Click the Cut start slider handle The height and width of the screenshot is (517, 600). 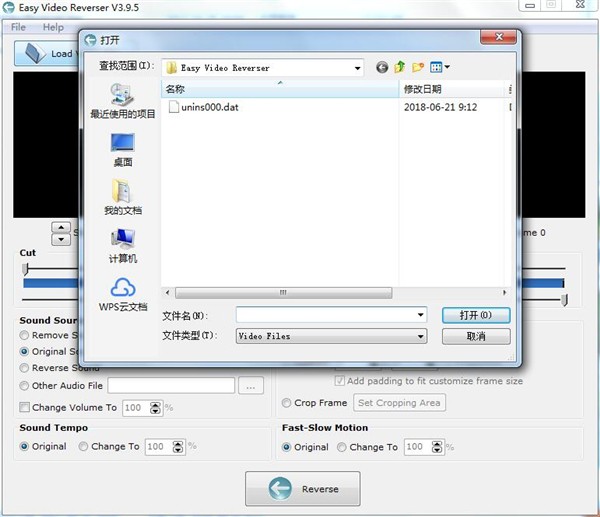(25, 269)
